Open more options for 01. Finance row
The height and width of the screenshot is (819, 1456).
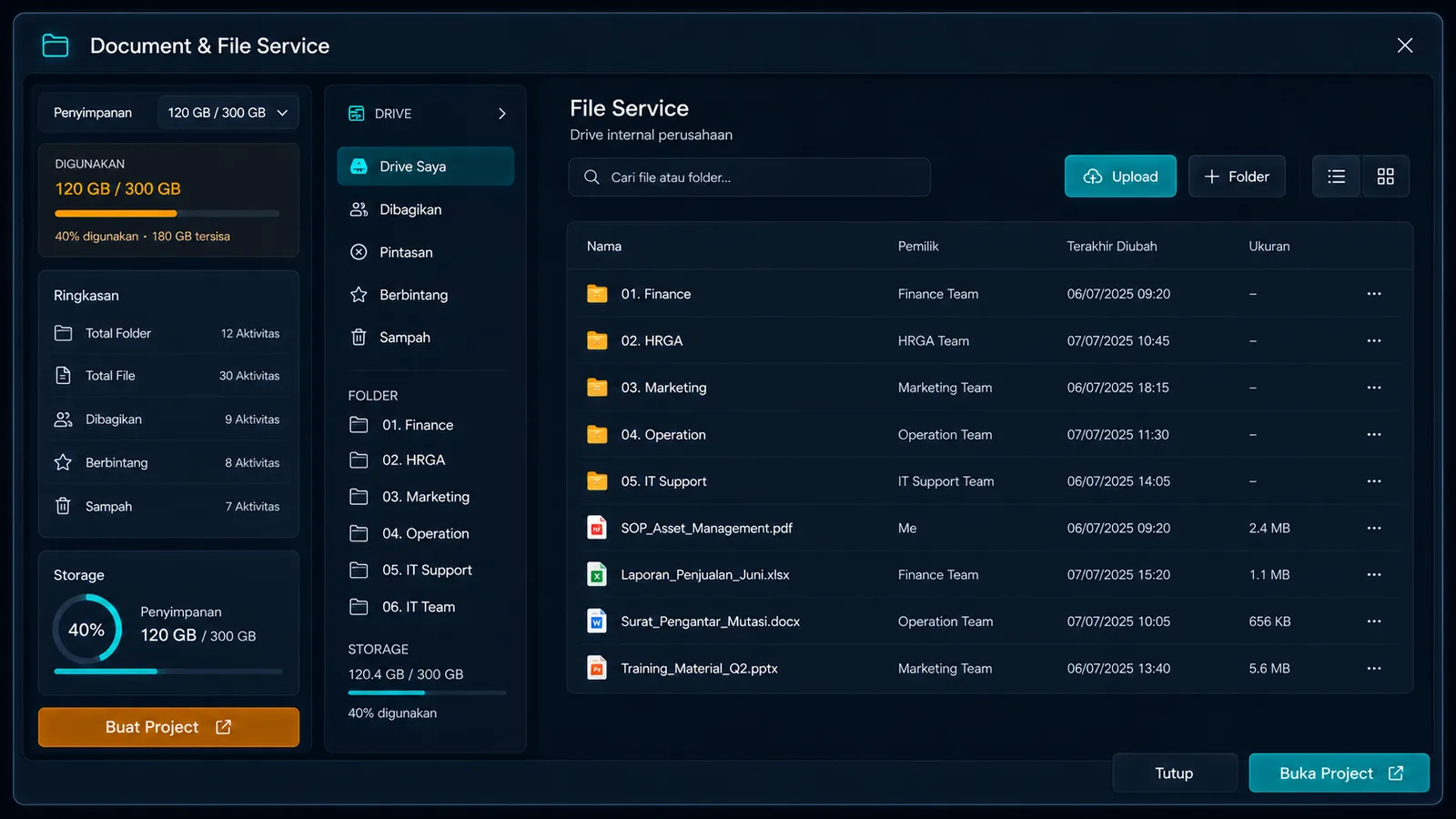coord(1374,294)
